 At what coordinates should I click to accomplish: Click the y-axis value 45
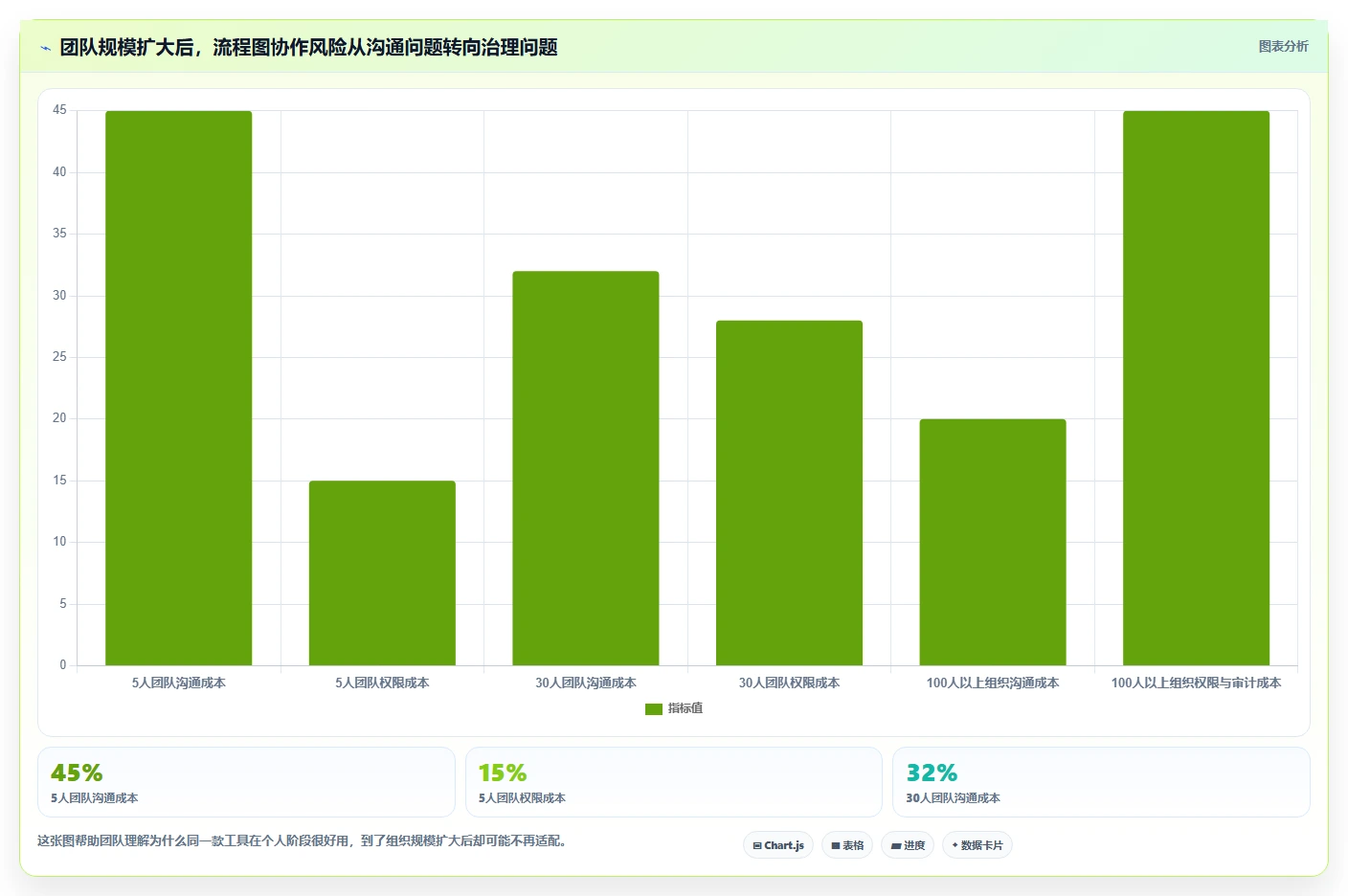(x=59, y=111)
